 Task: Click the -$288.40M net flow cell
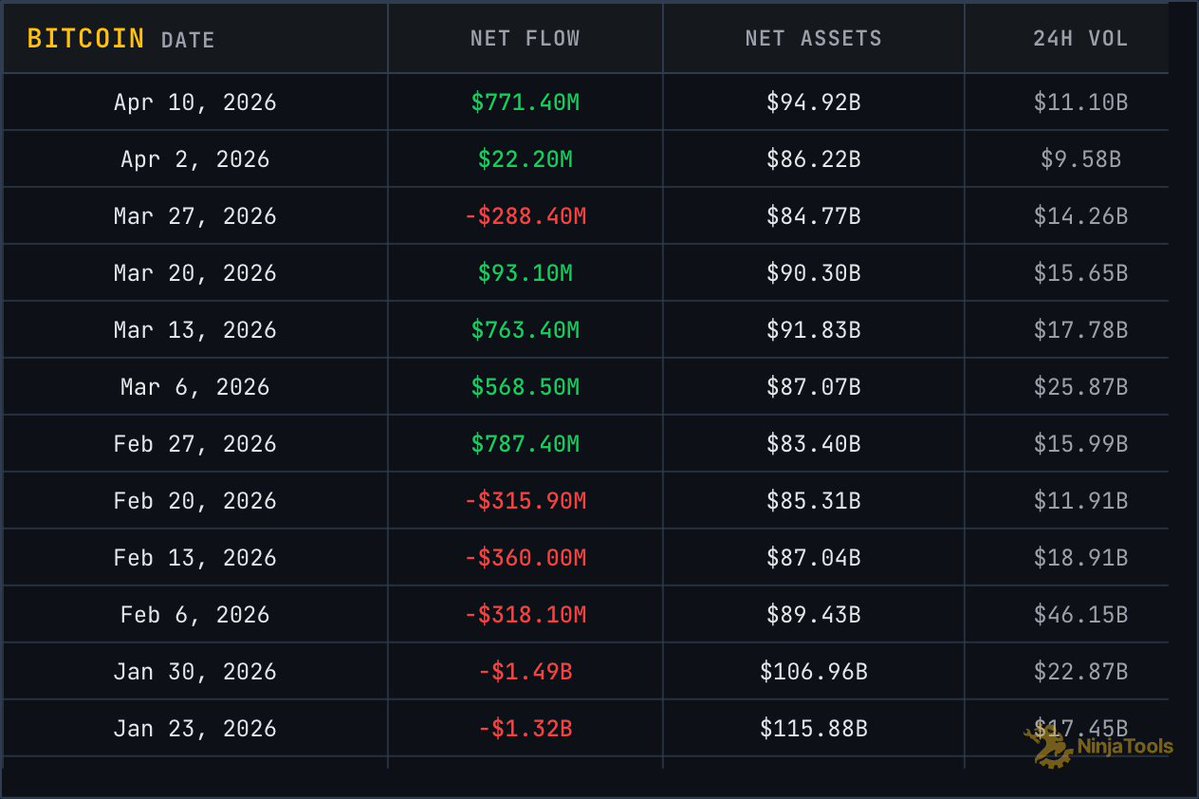pyautogui.click(x=525, y=216)
